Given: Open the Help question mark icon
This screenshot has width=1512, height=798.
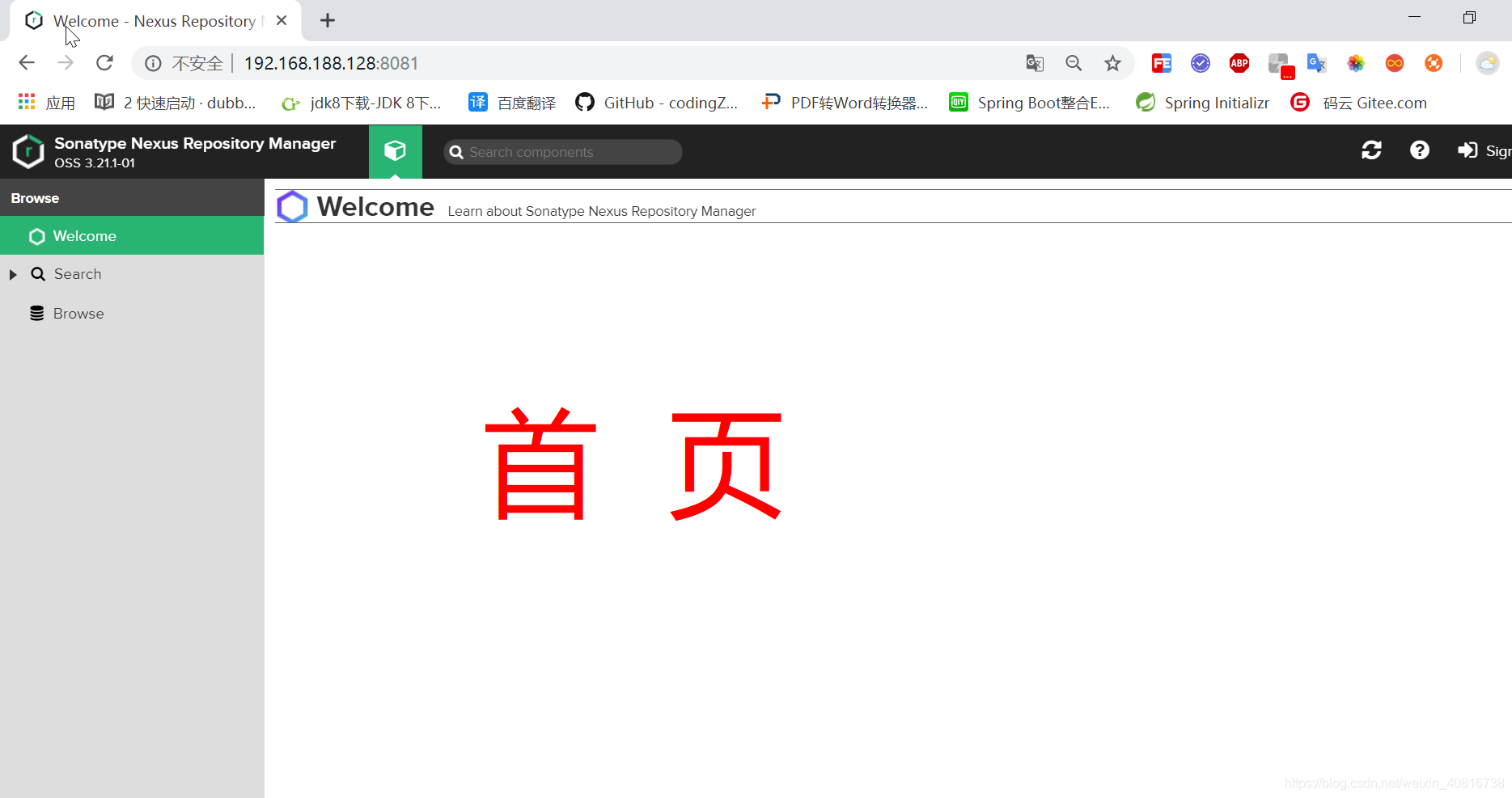Looking at the screenshot, I should click(1420, 150).
